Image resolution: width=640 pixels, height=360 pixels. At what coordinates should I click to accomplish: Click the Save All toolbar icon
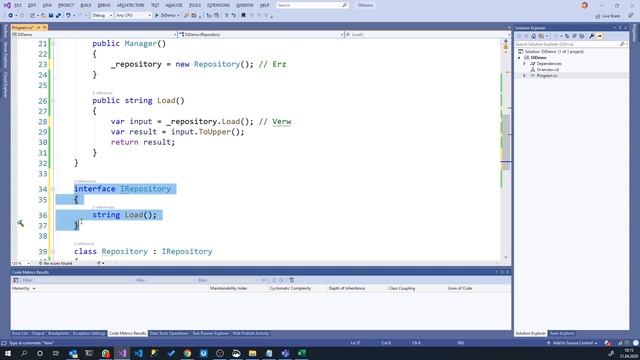pos(58,16)
